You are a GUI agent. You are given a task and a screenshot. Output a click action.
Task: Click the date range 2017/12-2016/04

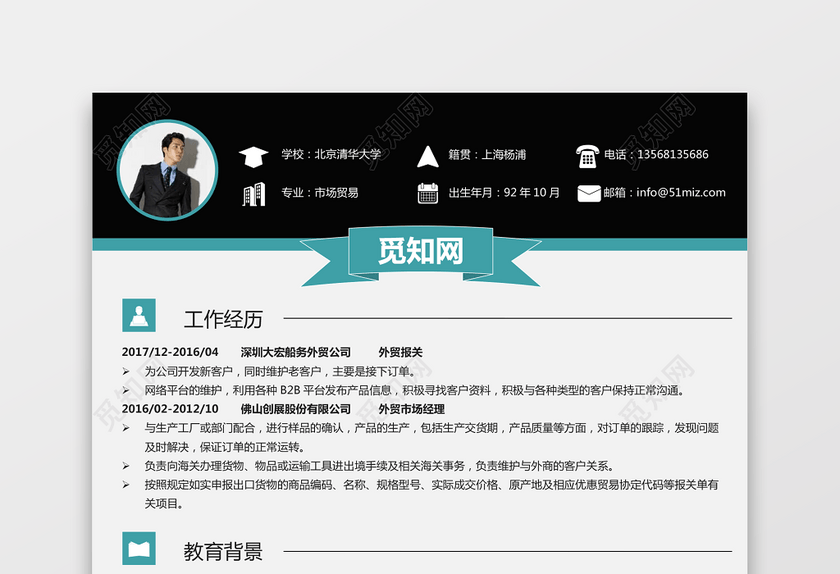point(170,352)
